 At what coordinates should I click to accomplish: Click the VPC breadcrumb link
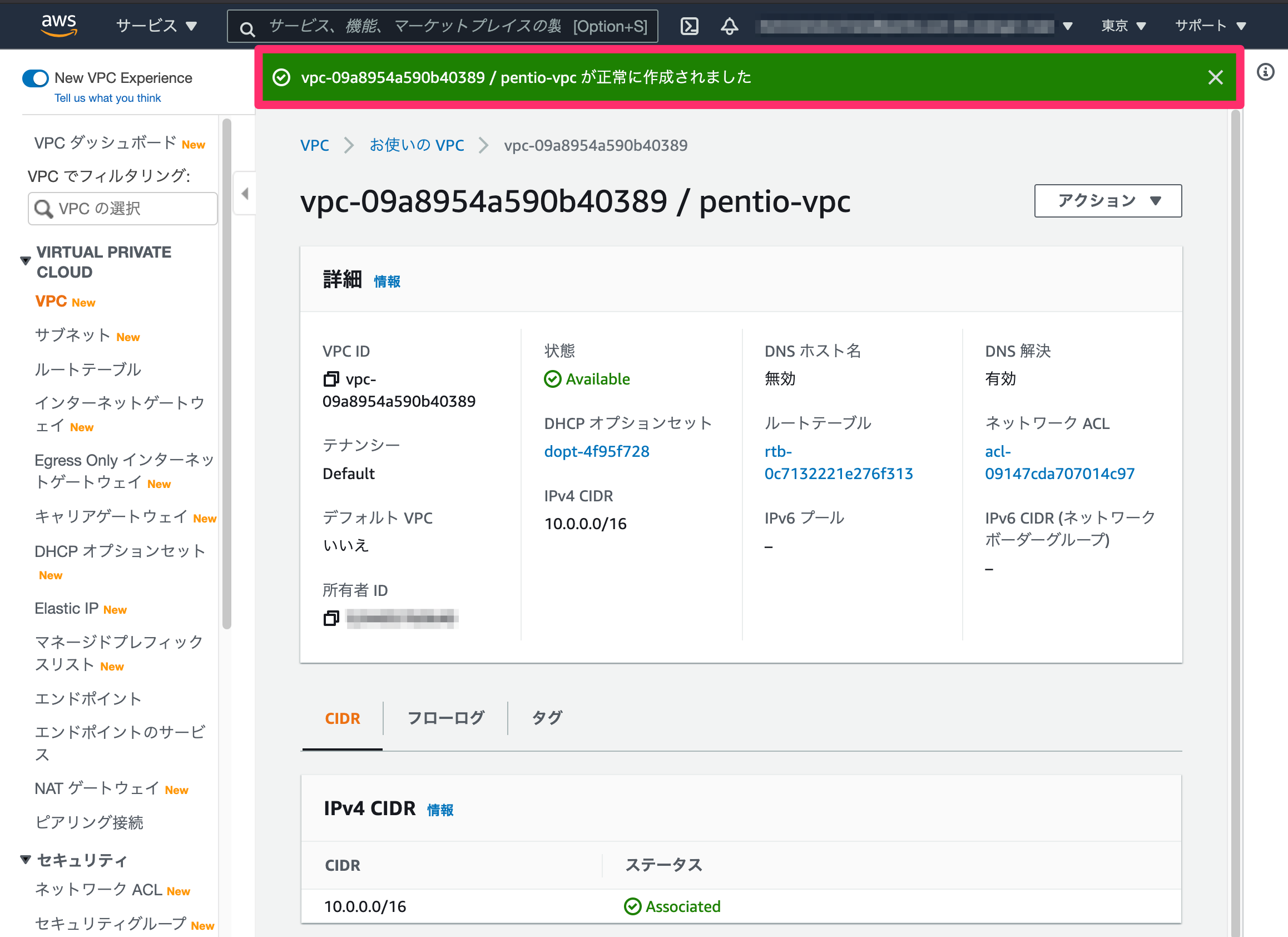coord(315,145)
